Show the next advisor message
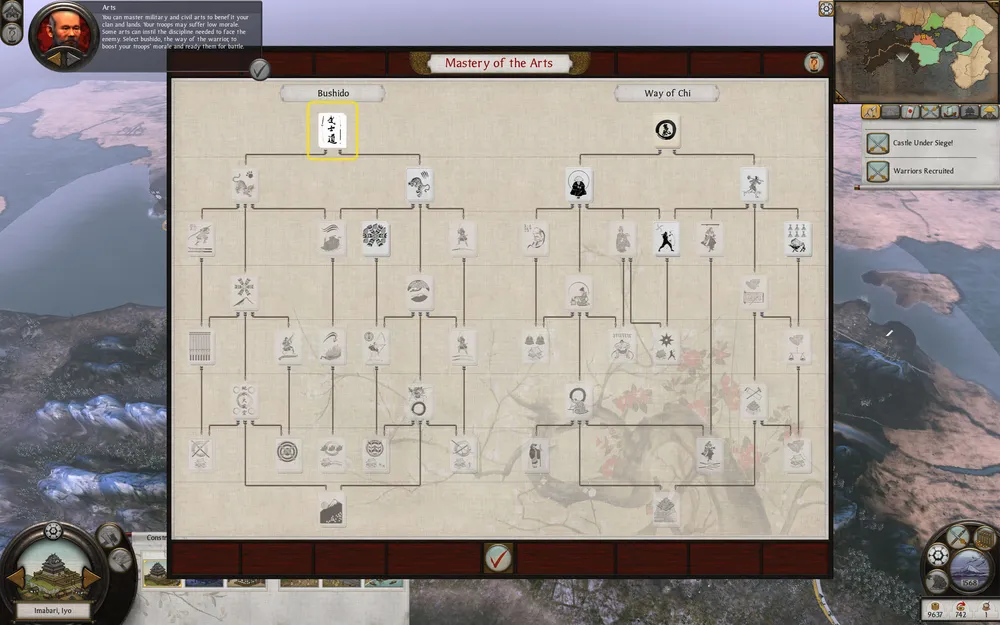The width and height of the screenshot is (1000, 625). point(73,59)
